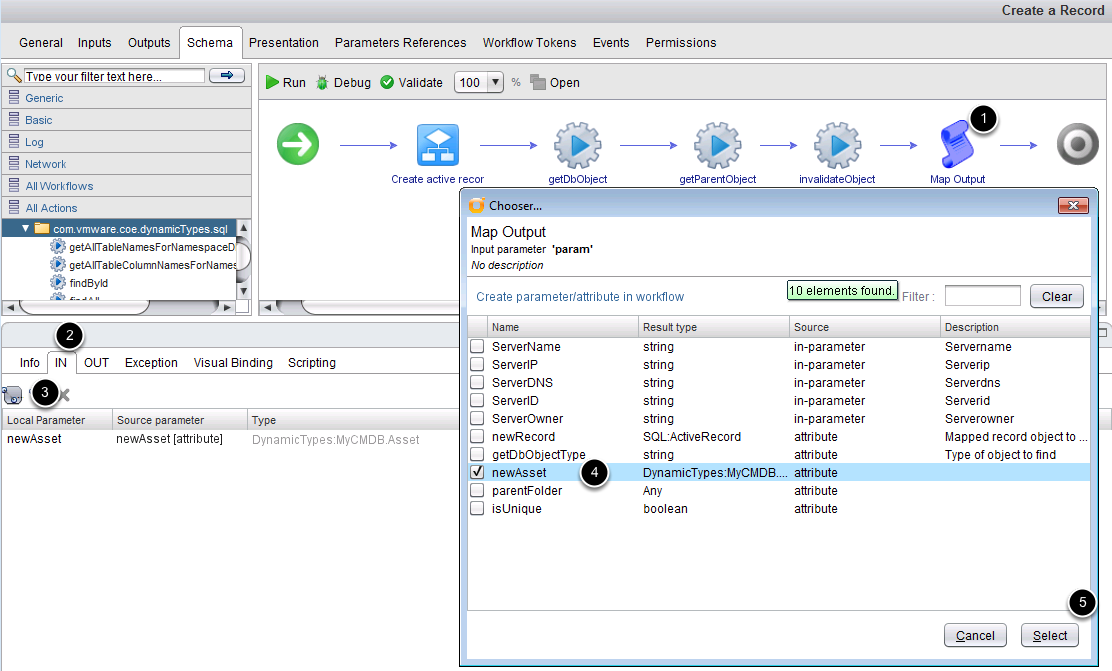Click the Chooser Filter text field
The width and height of the screenshot is (1112, 671).
(983, 296)
